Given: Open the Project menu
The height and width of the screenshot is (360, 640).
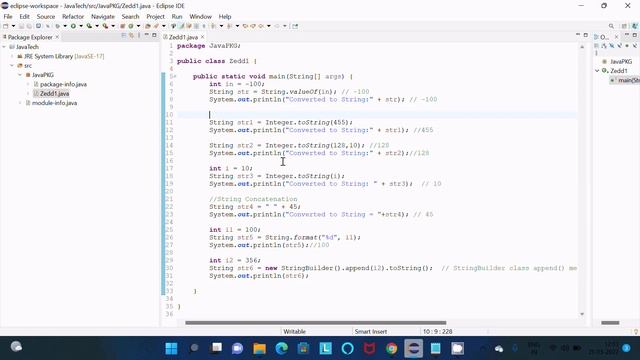Looking at the screenshot, I should click(x=156, y=17).
